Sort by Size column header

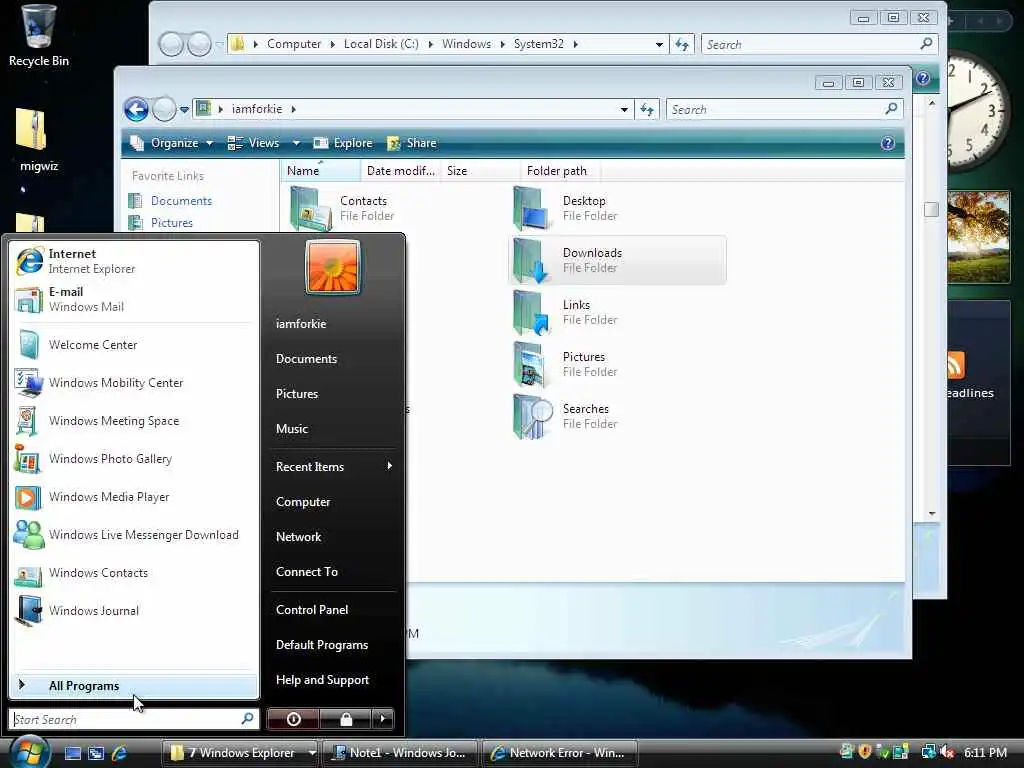coord(481,170)
